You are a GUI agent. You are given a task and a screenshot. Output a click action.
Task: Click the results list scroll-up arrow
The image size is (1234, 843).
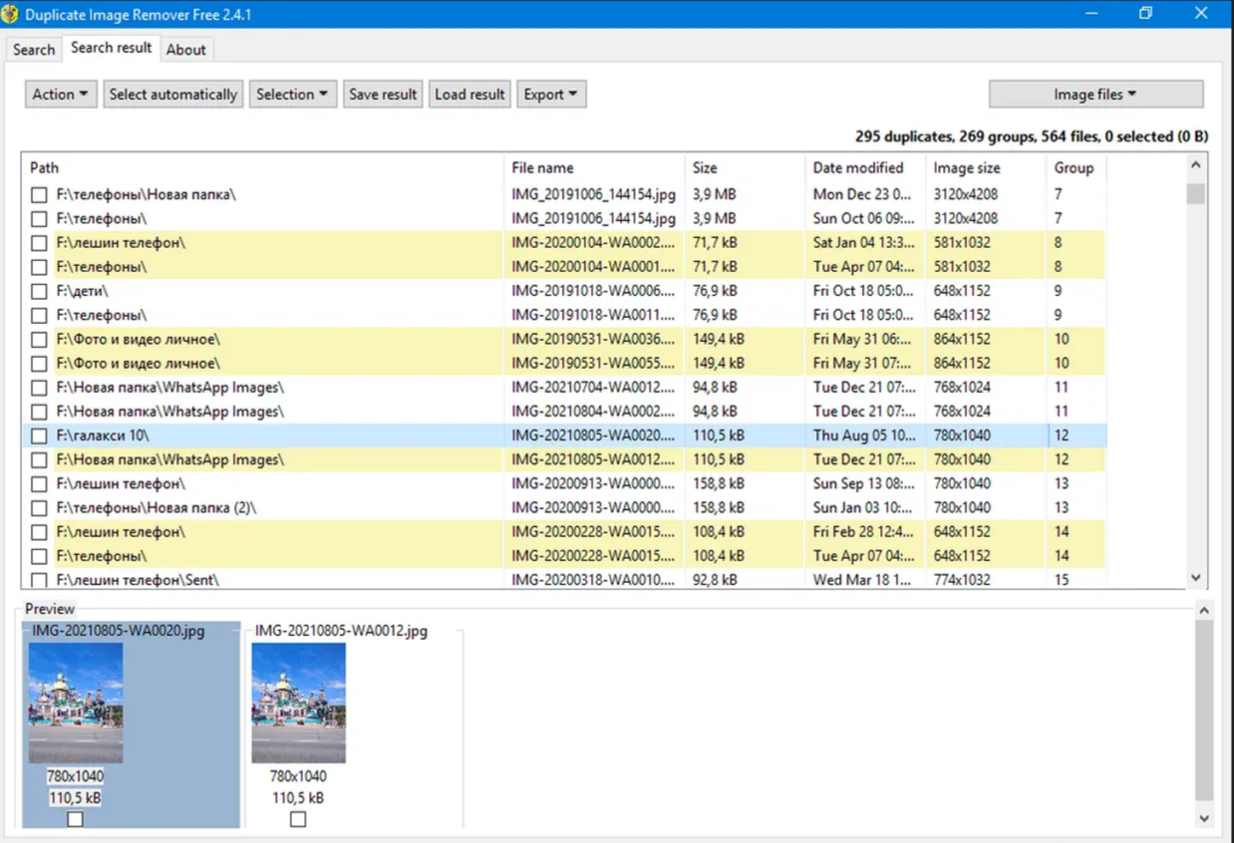[x=1196, y=165]
